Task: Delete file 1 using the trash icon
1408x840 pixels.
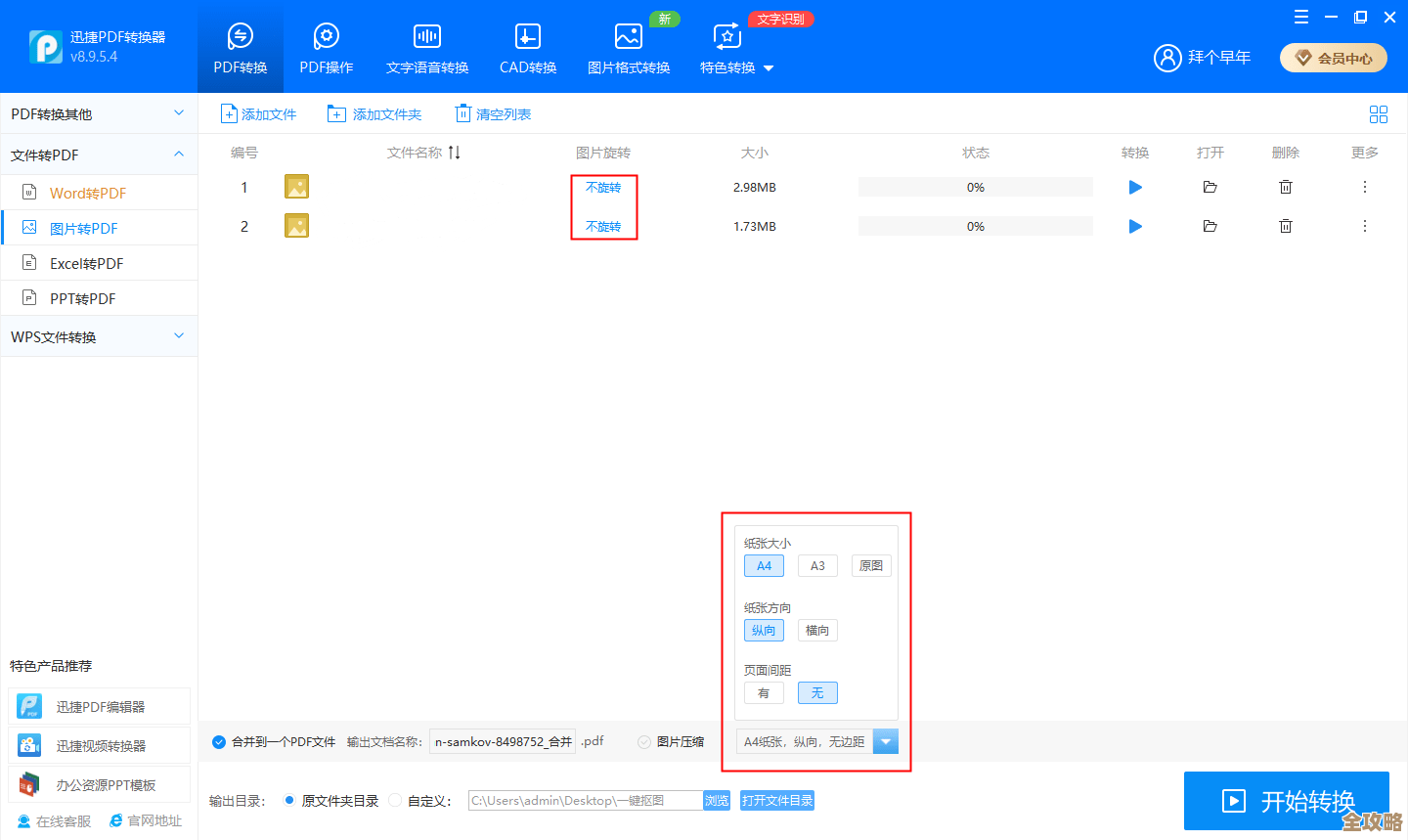Action: (1286, 187)
